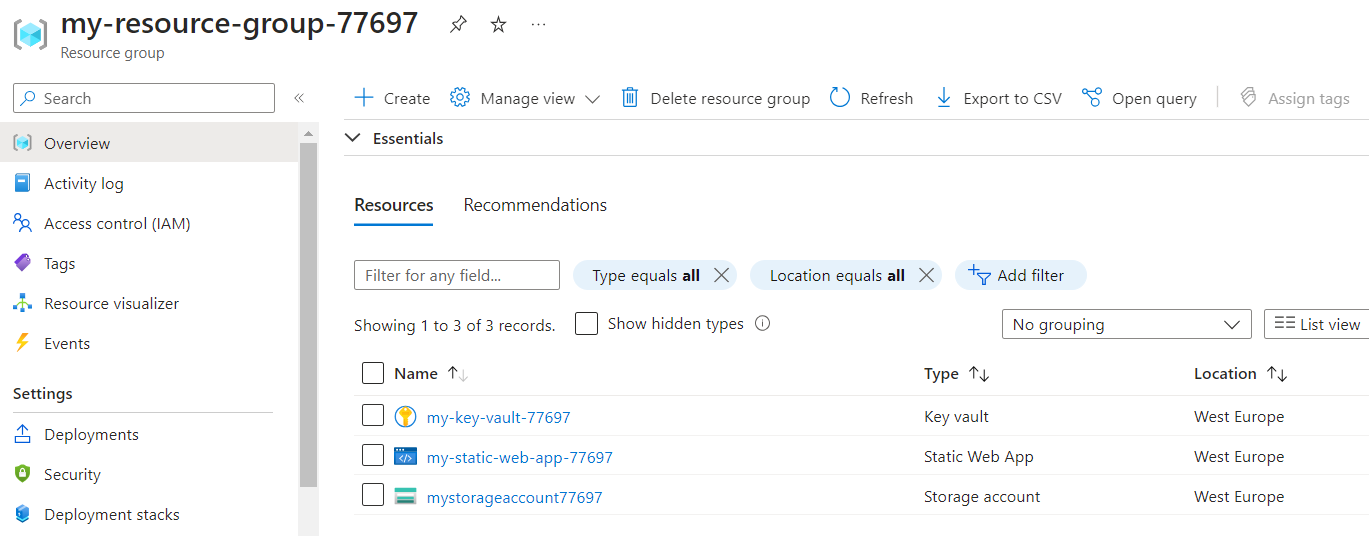The height and width of the screenshot is (536, 1369).
Task: Click the Filter for any field box
Action: tap(457, 275)
